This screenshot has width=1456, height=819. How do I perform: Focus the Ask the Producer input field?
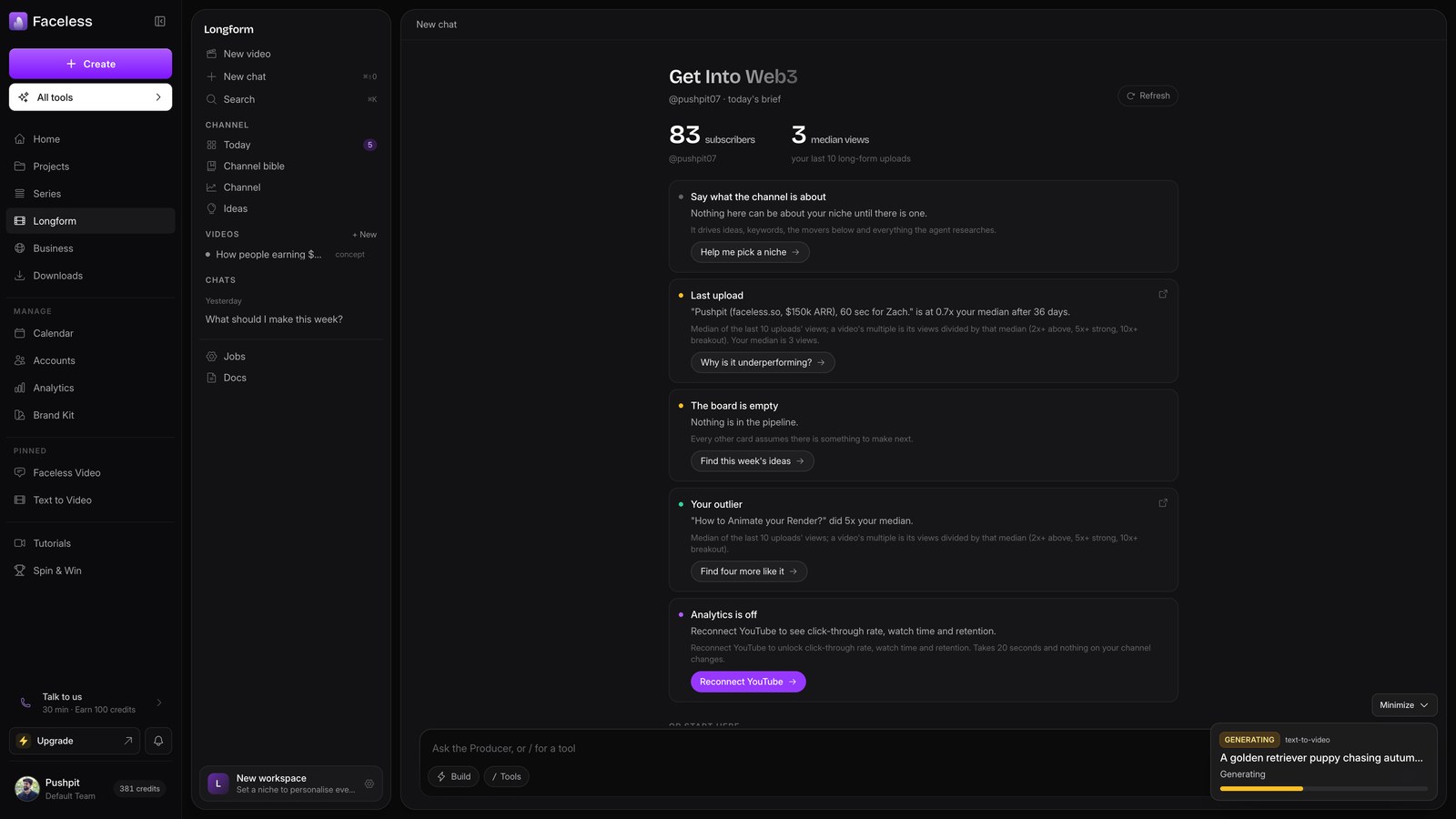pyautogui.click(x=814, y=748)
